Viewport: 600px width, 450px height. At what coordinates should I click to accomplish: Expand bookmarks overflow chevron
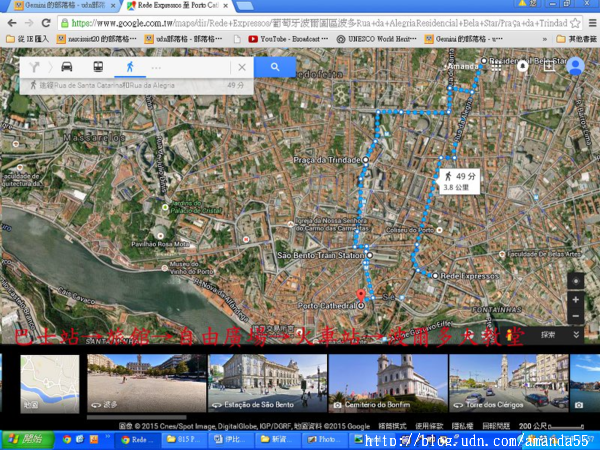tap(545, 39)
